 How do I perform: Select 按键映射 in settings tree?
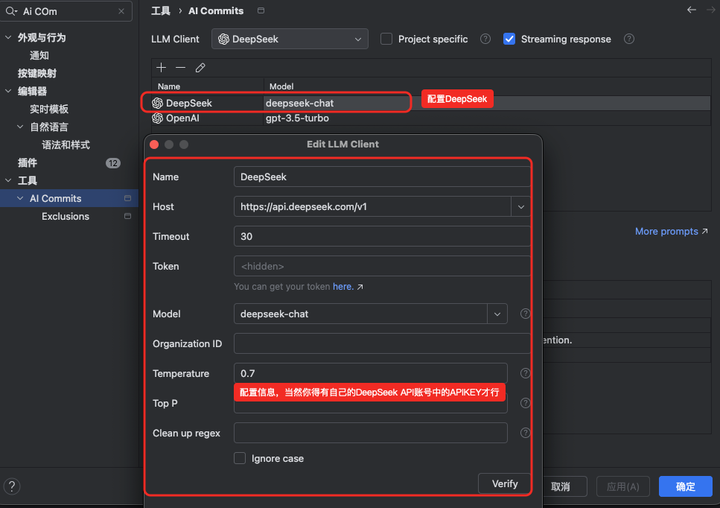coord(37,73)
